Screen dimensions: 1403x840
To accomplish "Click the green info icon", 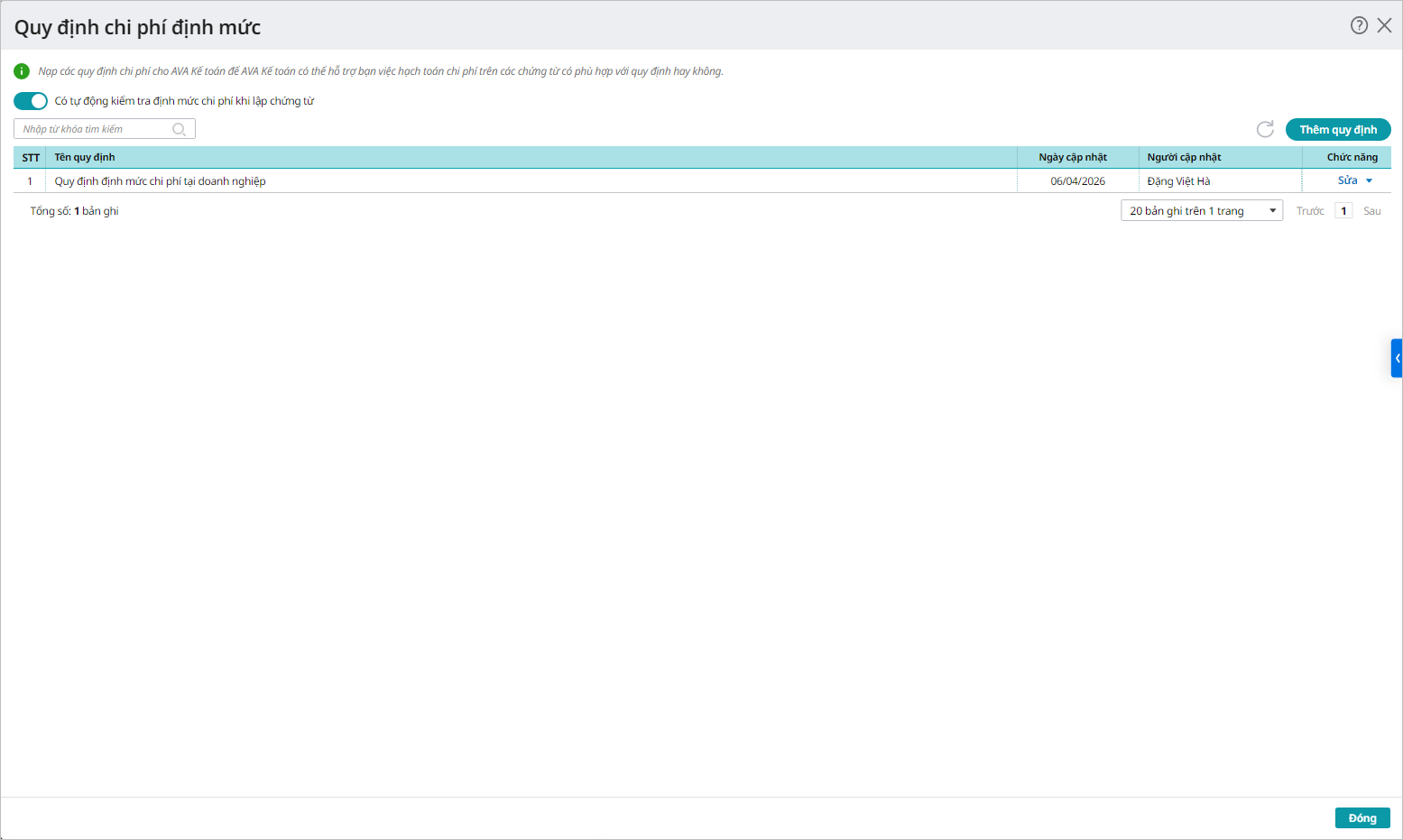I will pos(22,71).
